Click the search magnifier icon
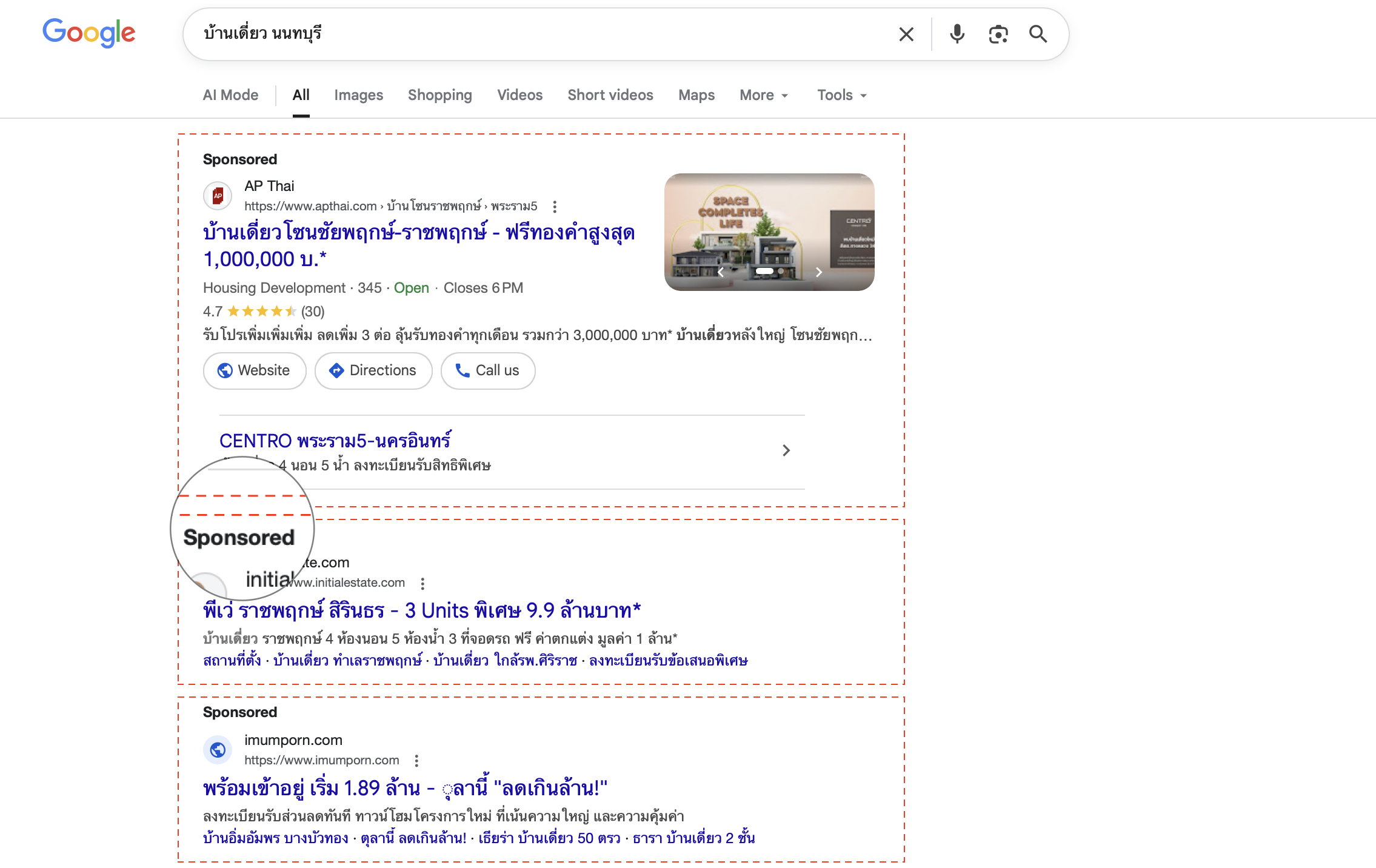Image resolution: width=1376 pixels, height=868 pixels. pyautogui.click(x=1038, y=34)
